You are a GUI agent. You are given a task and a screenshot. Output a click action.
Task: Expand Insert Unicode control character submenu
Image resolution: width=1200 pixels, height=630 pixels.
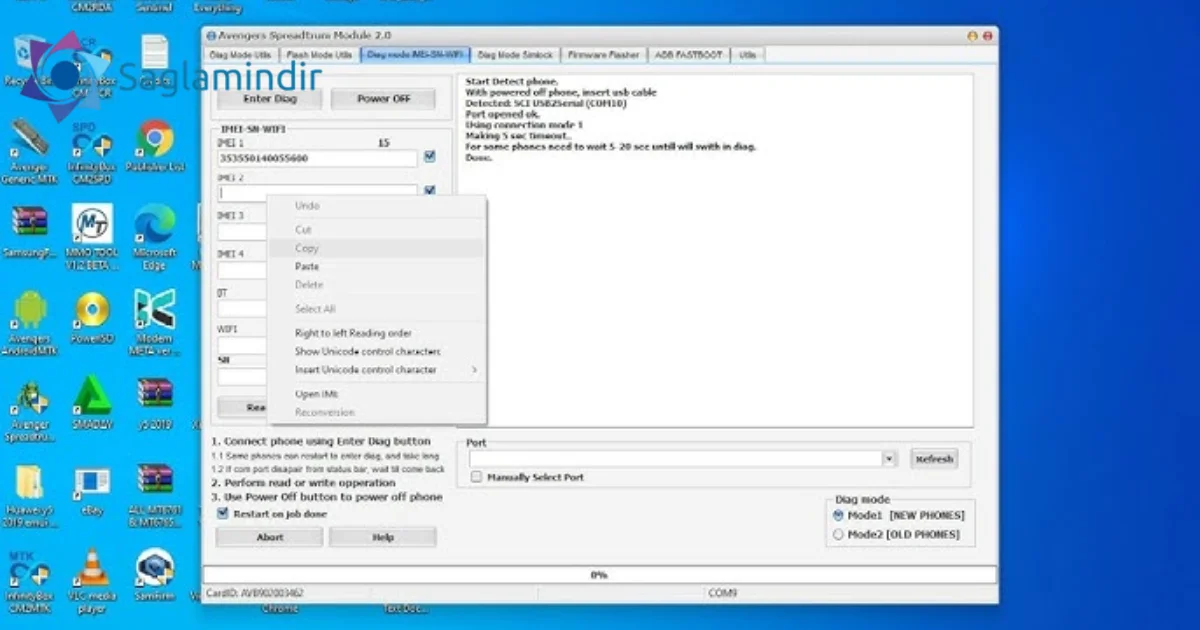tap(377, 370)
